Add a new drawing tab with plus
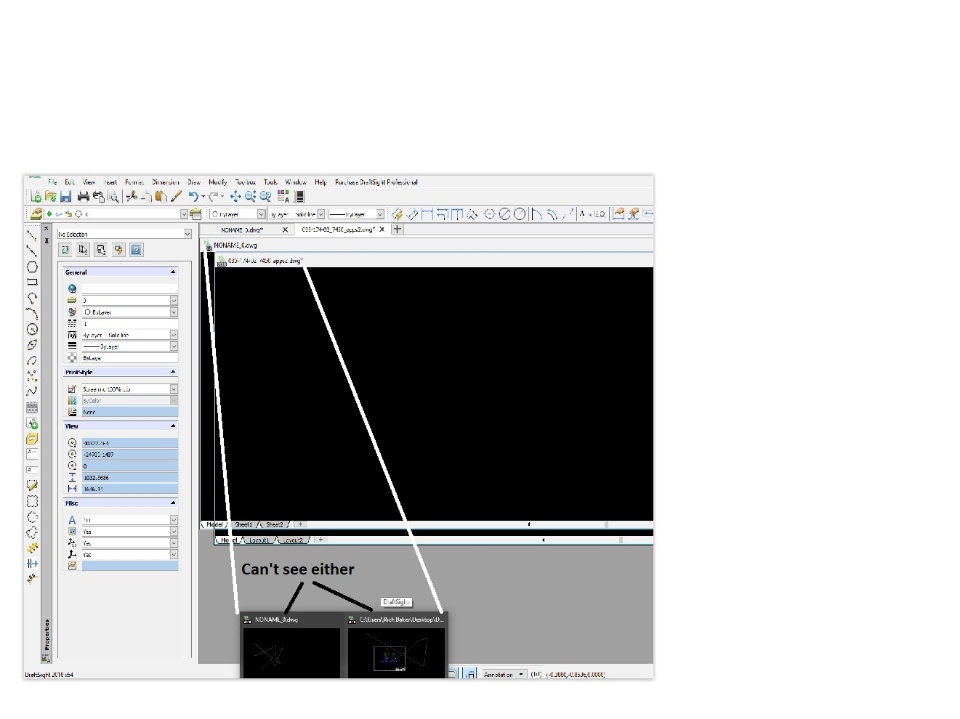960x719 pixels. 397,229
